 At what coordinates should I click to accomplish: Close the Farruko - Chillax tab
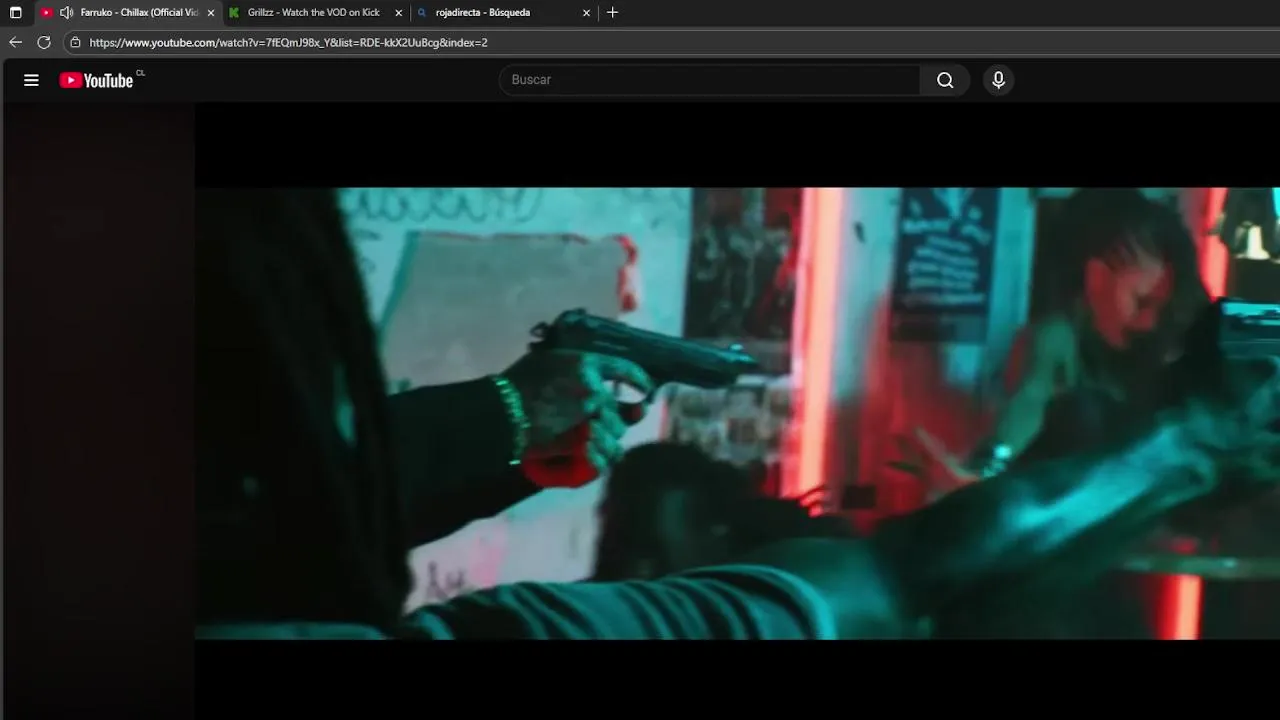point(210,13)
